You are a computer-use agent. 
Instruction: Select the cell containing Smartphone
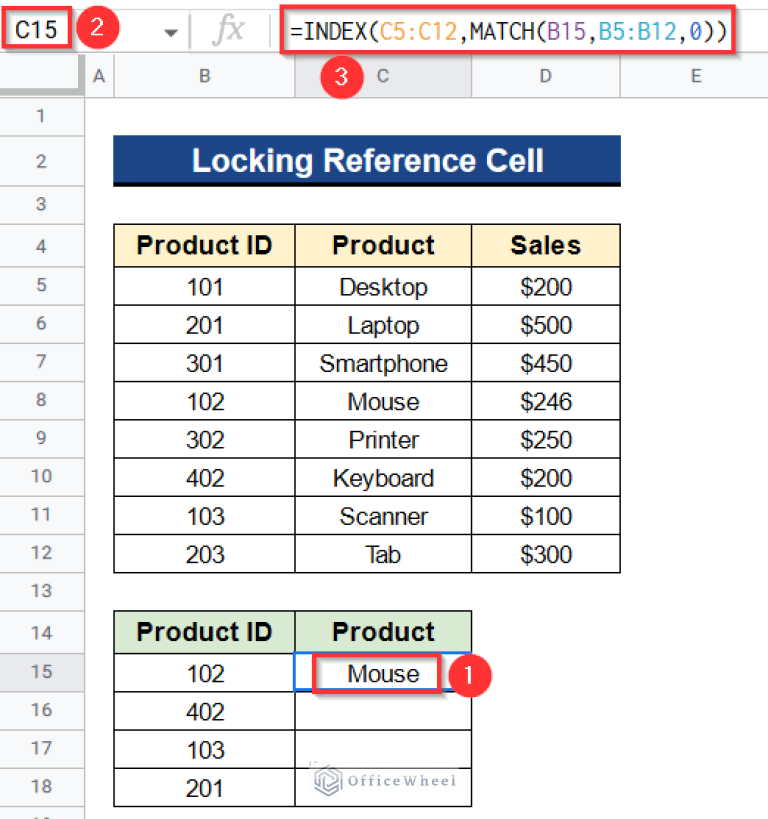[x=383, y=363]
